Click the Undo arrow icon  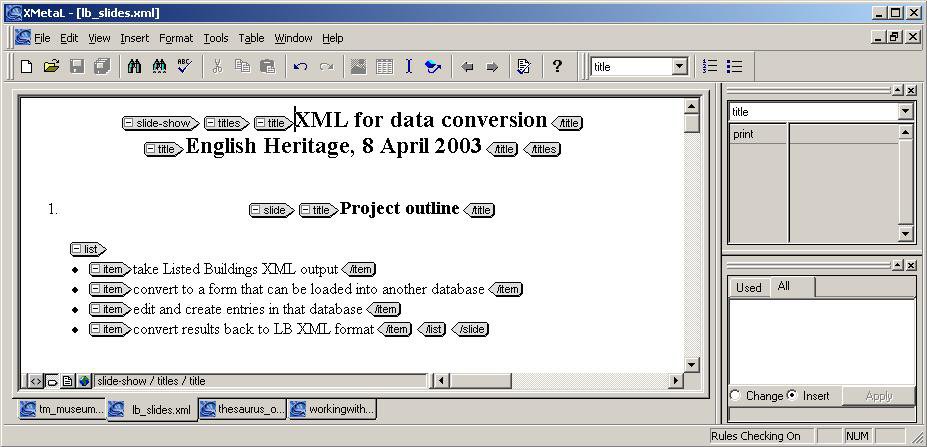[300, 67]
